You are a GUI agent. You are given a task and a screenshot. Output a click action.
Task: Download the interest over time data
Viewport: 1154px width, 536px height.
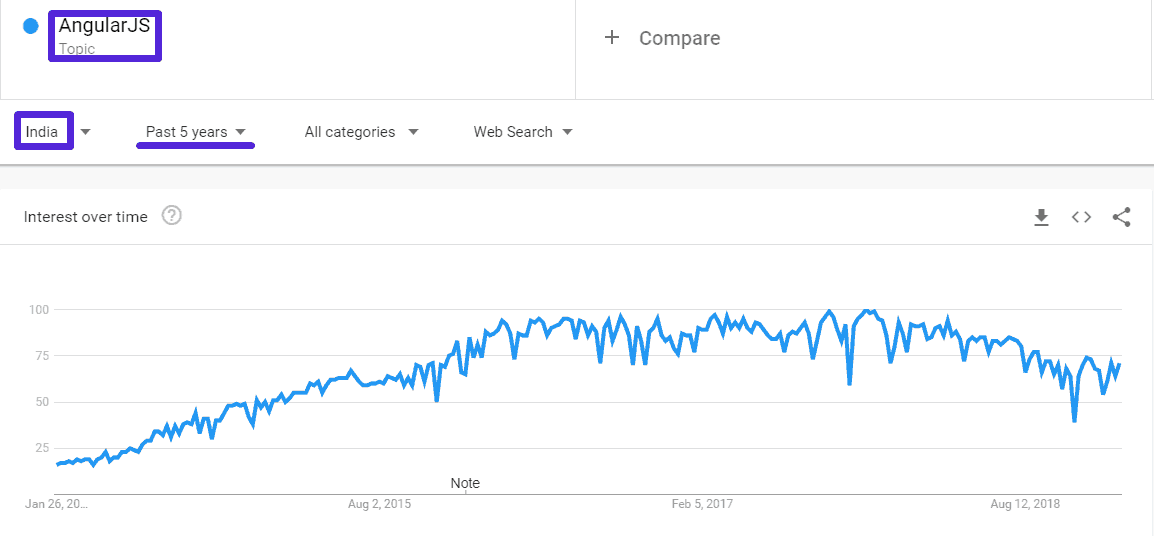(x=1041, y=217)
